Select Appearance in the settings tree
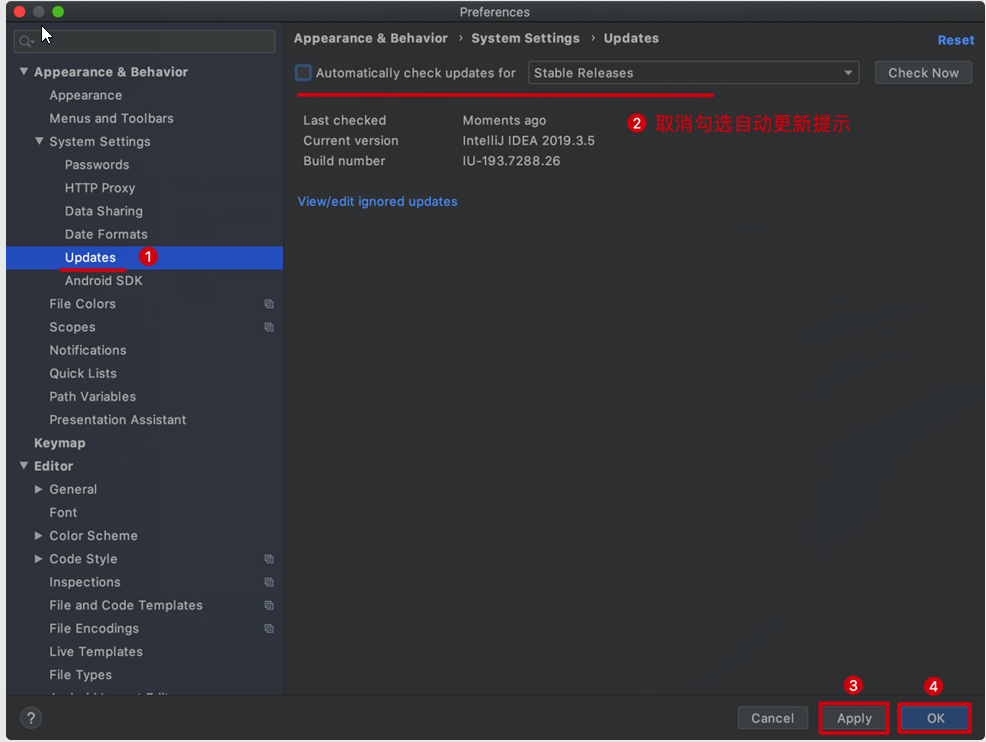The image size is (986, 742). coord(86,96)
